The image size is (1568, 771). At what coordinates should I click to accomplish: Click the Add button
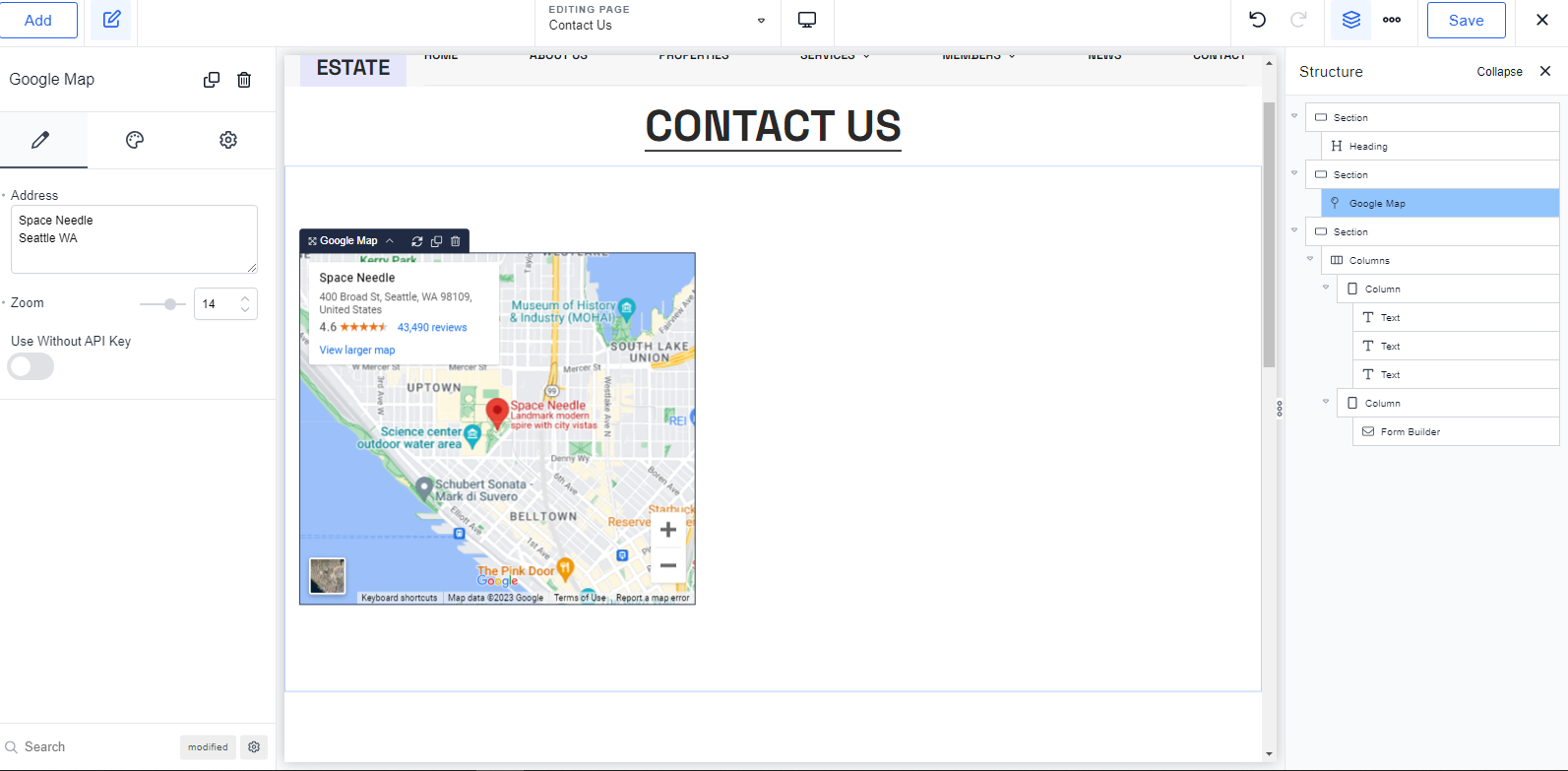38,20
